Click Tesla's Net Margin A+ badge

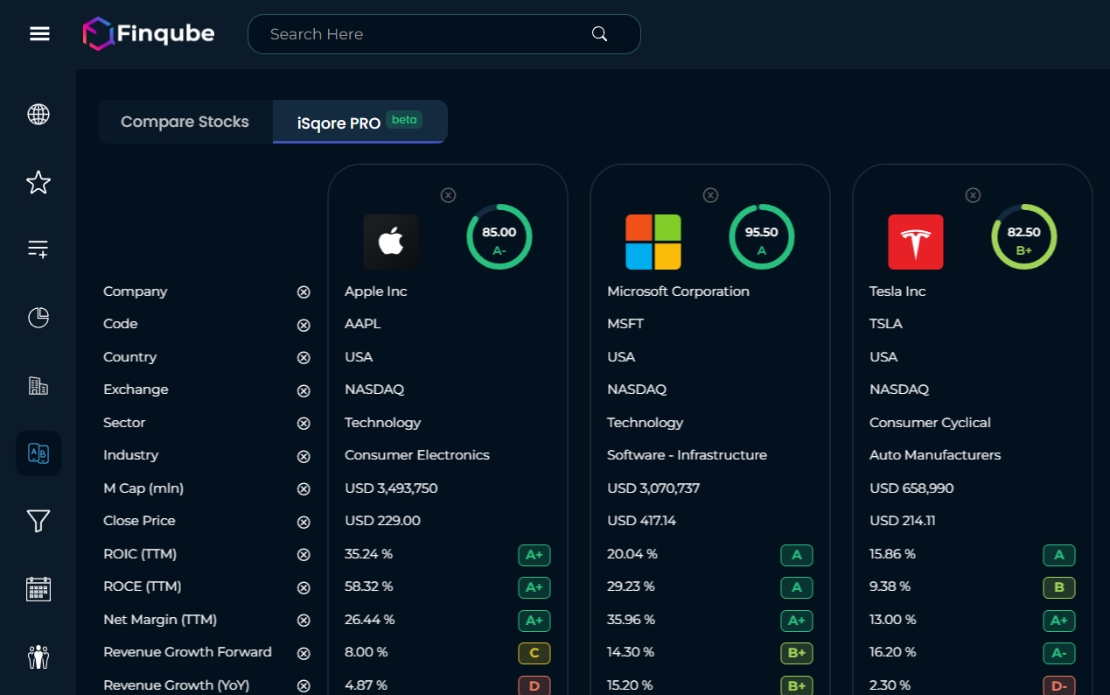[1059, 621]
